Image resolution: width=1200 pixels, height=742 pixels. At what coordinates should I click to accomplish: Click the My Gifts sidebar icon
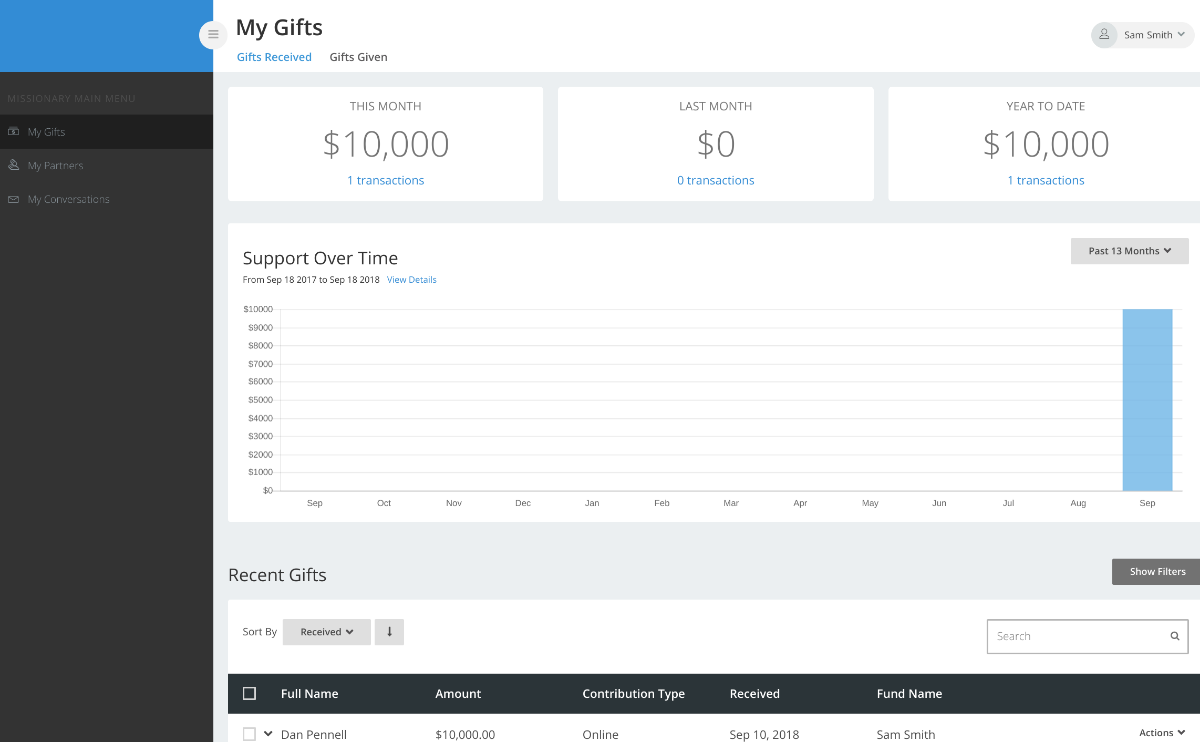14,132
